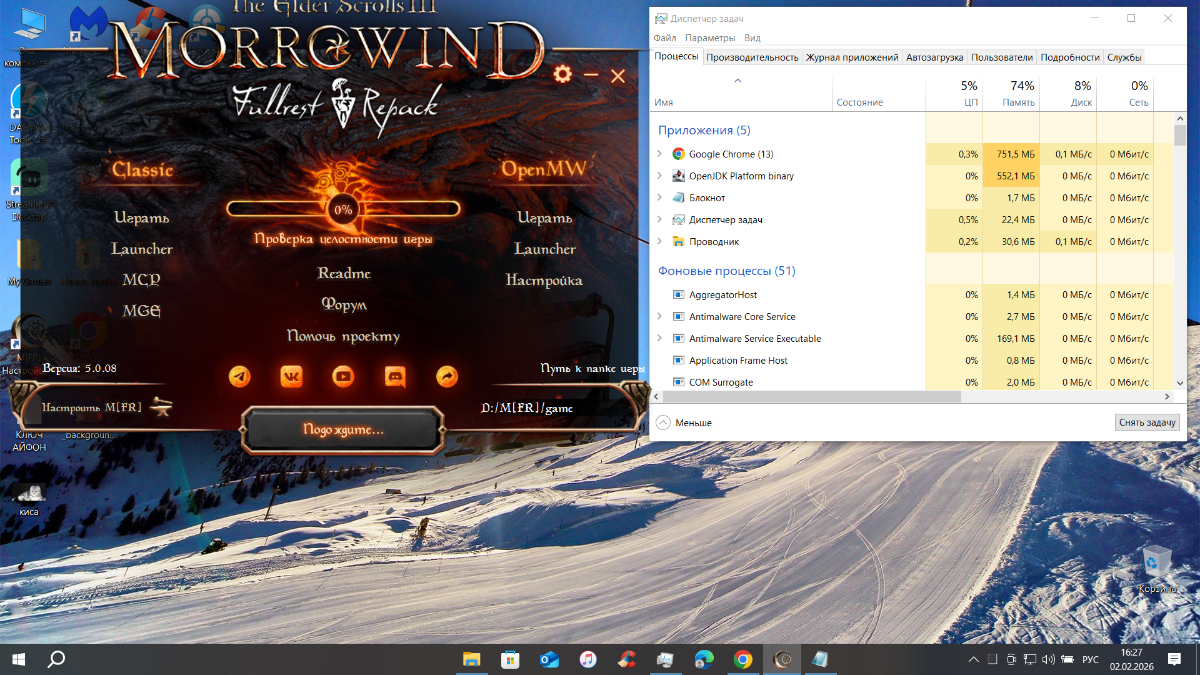Click the Telegram icon in the launcher
The width and height of the screenshot is (1200, 675).
[x=240, y=376]
